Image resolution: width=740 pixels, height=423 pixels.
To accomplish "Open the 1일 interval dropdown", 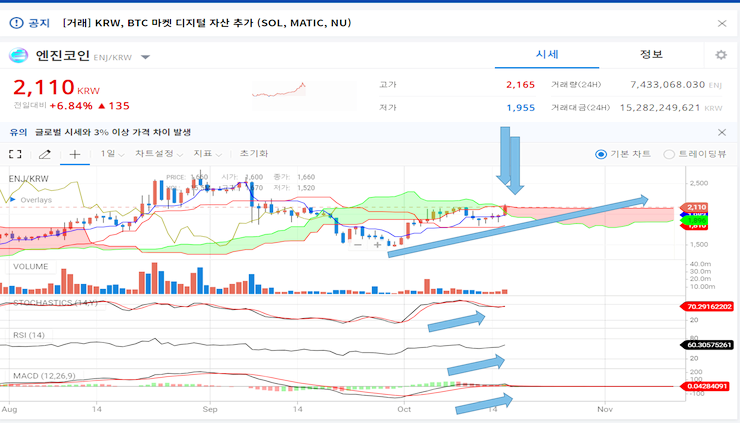I will pyautogui.click(x=112, y=154).
